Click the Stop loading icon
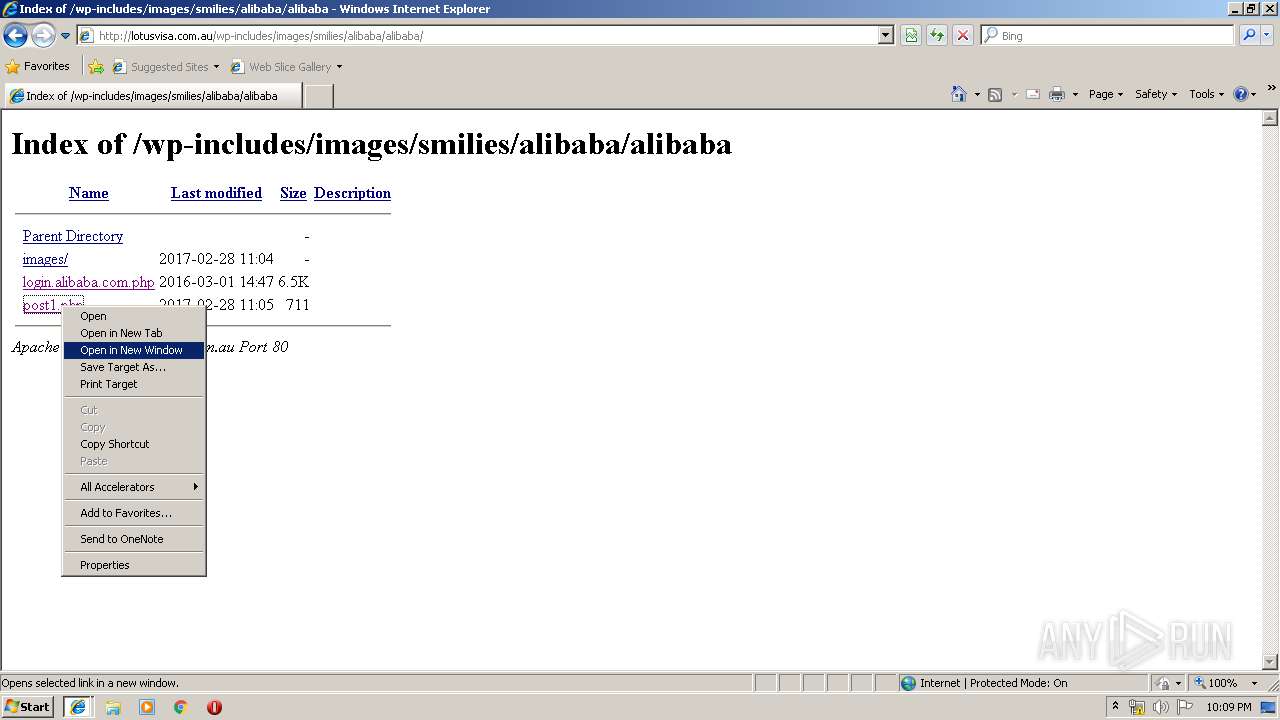This screenshot has width=1280, height=720. tap(962, 36)
